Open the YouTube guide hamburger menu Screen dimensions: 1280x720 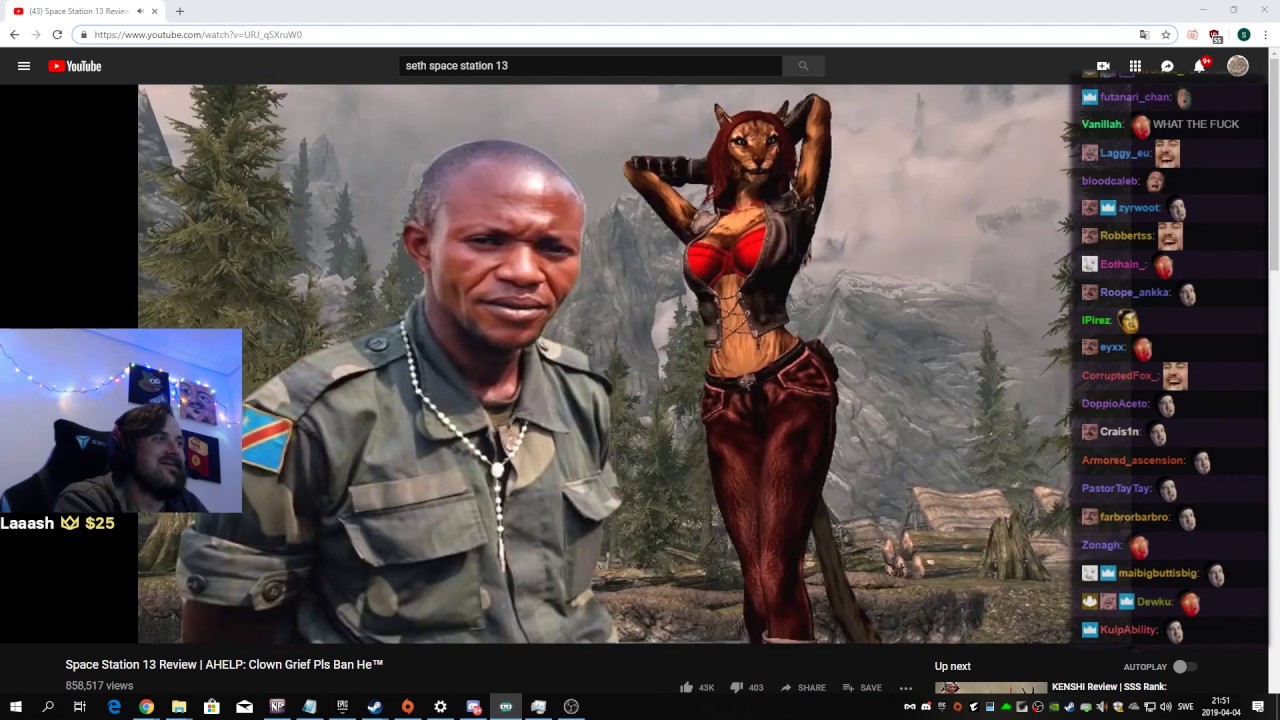(24, 66)
